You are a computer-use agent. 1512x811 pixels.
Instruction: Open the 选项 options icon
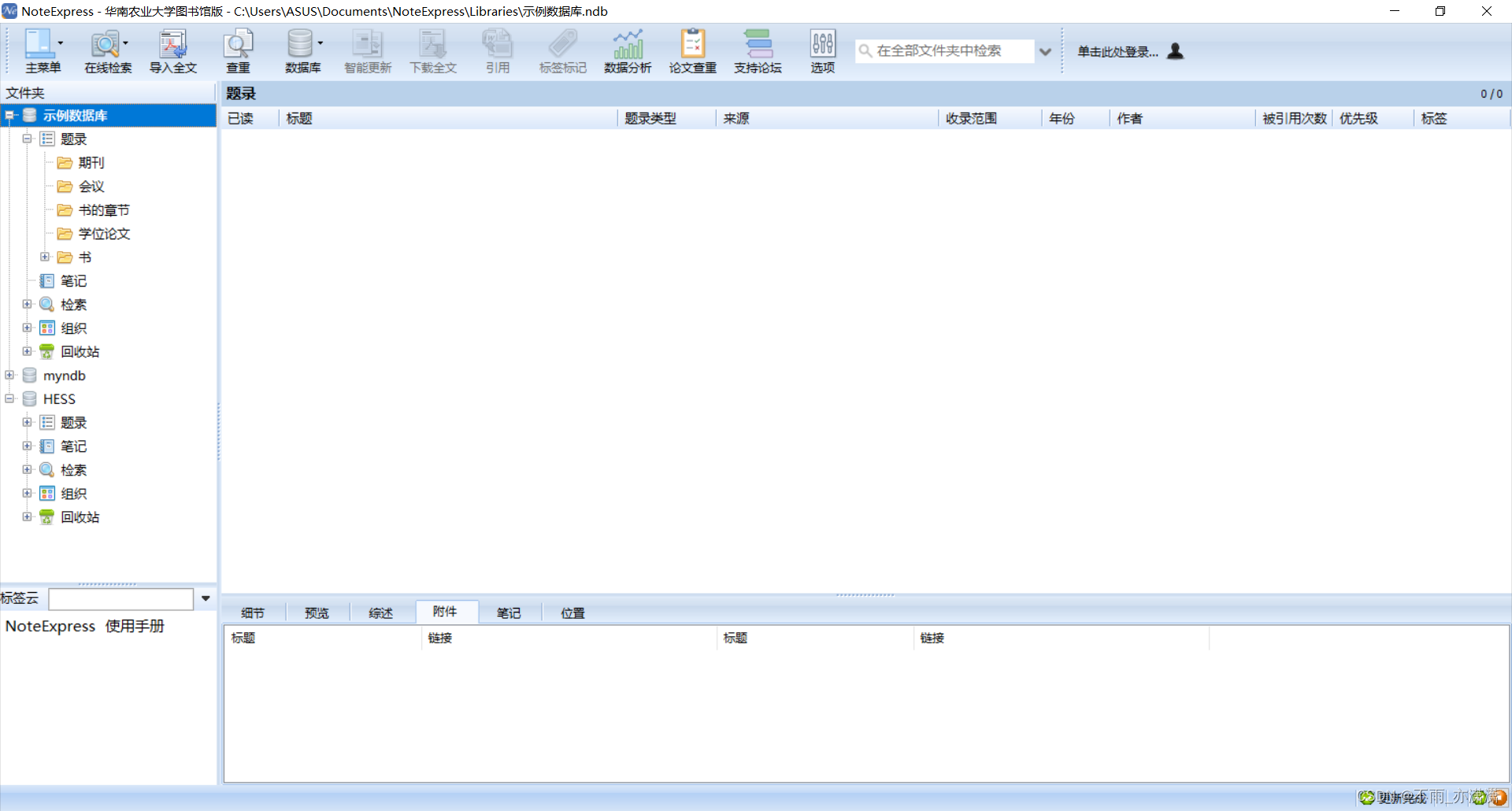point(823,45)
